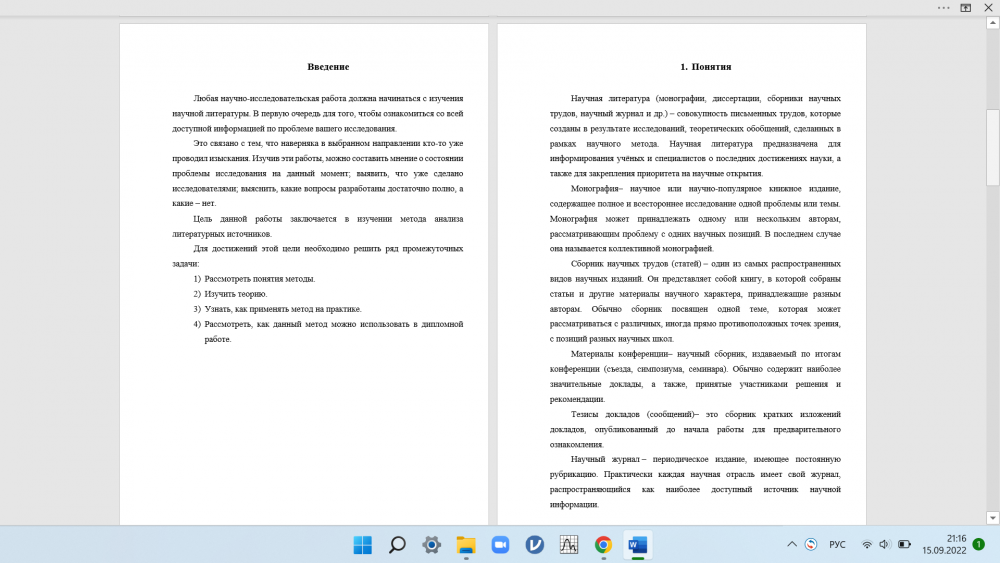Click the volume speaker tray icon
The height and width of the screenshot is (563, 1000).
(x=885, y=545)
